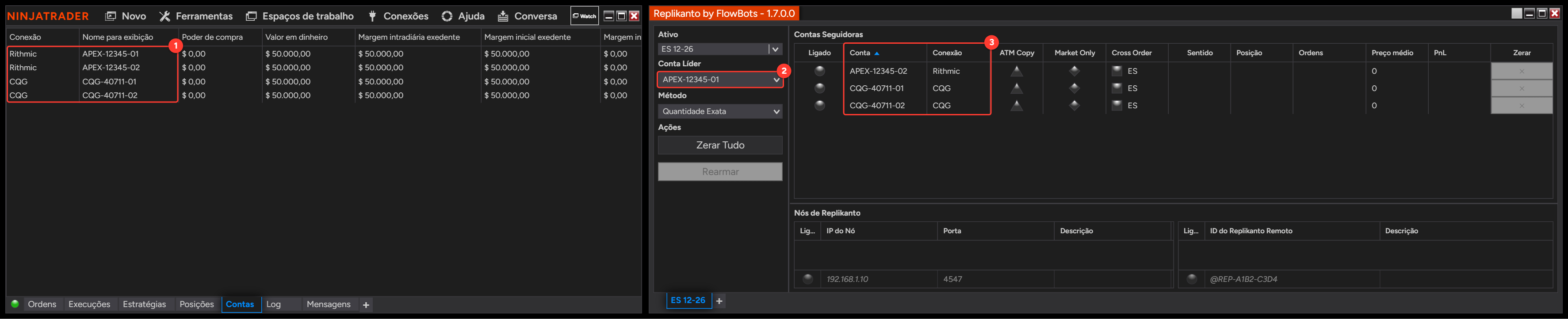Screen dimensions: 1568x319
Task: Select the APEX-12345-01 account in NinjaTrader
Action: [110, 53]
